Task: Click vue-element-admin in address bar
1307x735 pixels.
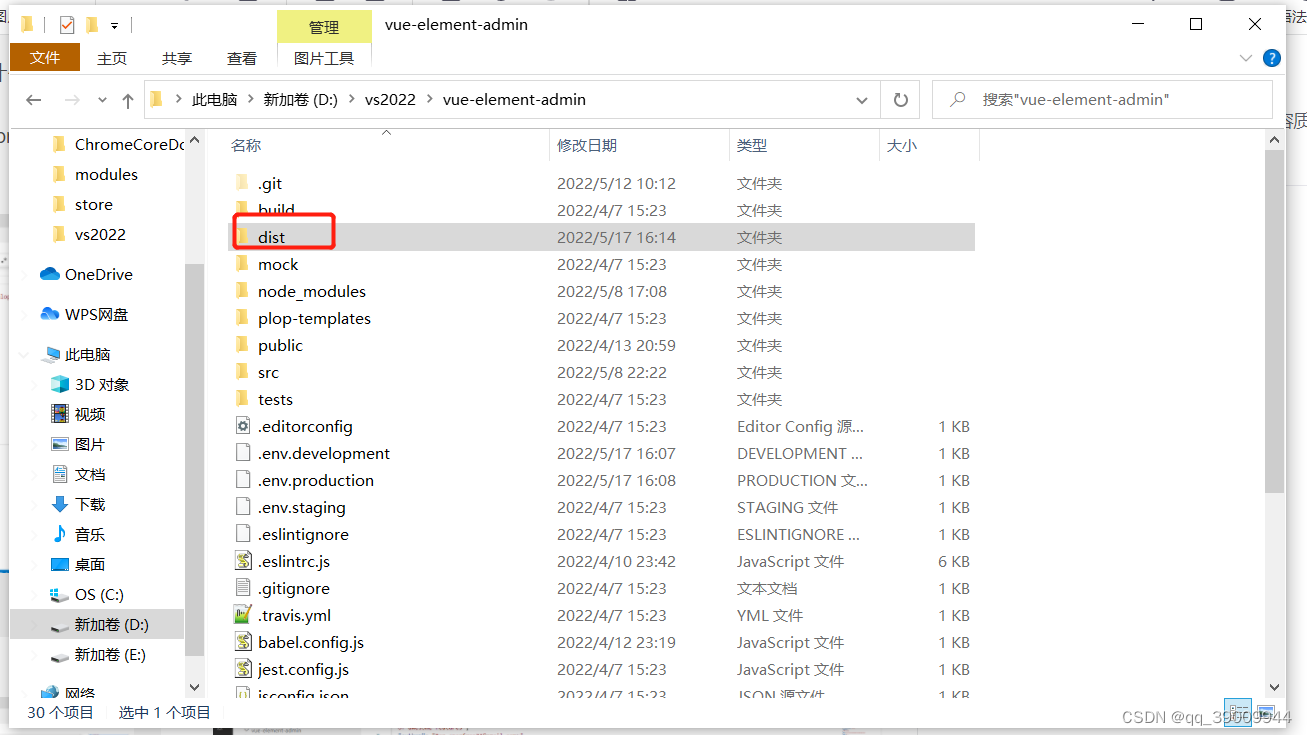Action: pyautogui.click(x=514, y=100)
